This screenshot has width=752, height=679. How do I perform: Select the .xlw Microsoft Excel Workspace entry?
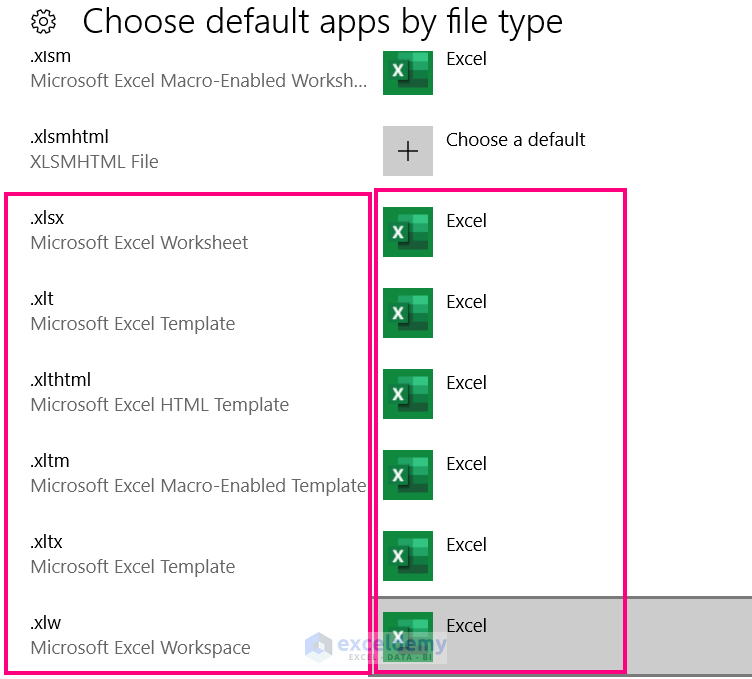point(140,635)
